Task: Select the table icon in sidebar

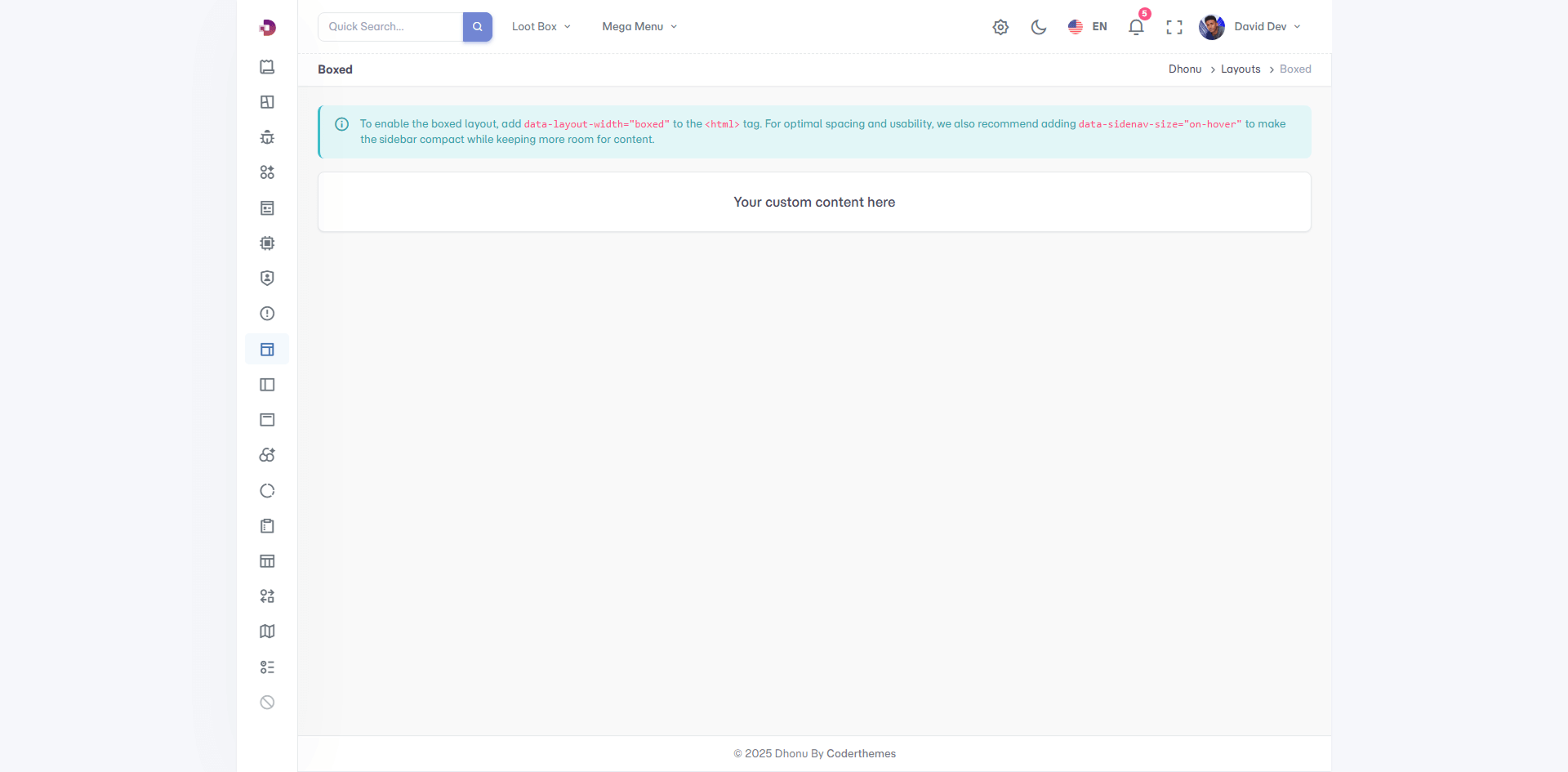Action: tap(267, 561)
